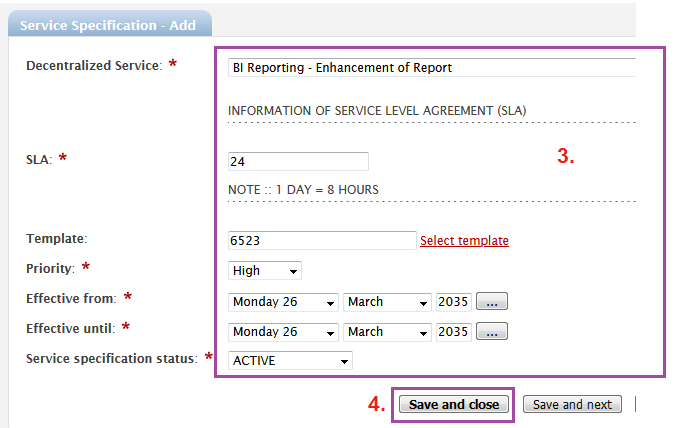Click the Priority label text

[50, 269]
